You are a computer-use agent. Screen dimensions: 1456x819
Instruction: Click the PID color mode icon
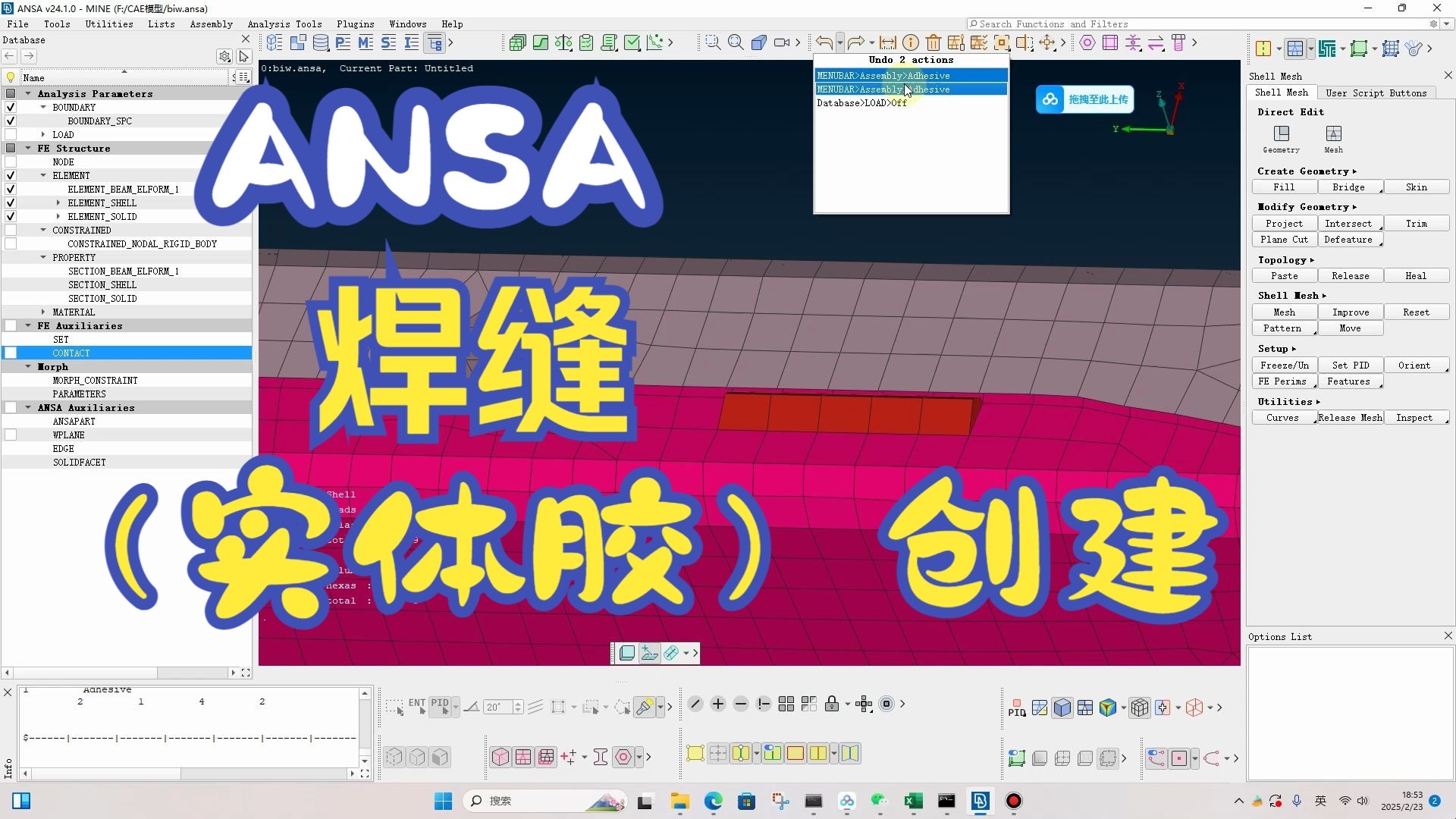[1017, 708]
